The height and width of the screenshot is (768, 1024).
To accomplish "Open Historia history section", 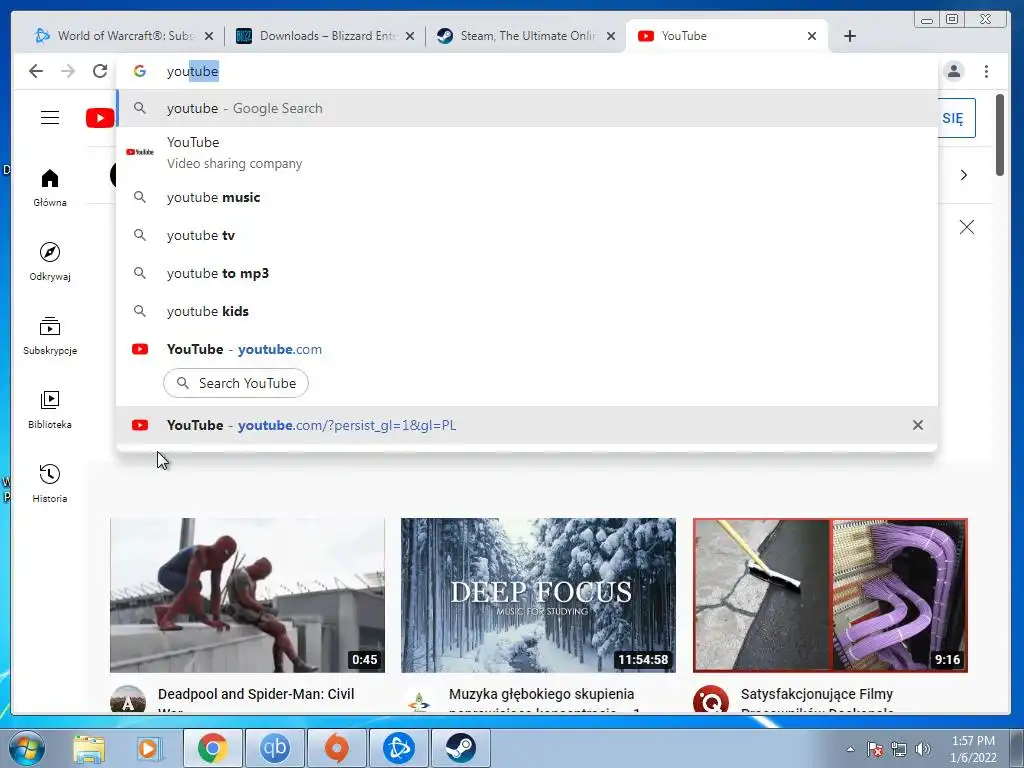I will click(50, 483).
